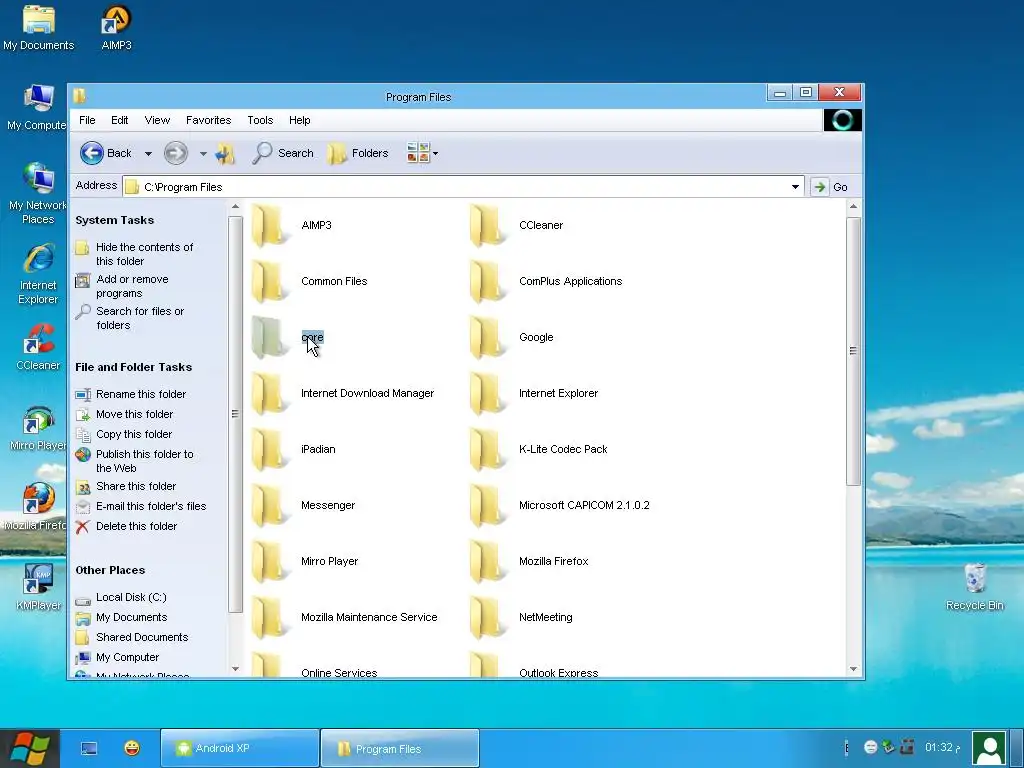Viewport: 1024px width, 768px height.
Task: Toggle the Folders pane button
Action: pyautogui.click(x=358, y=153)
